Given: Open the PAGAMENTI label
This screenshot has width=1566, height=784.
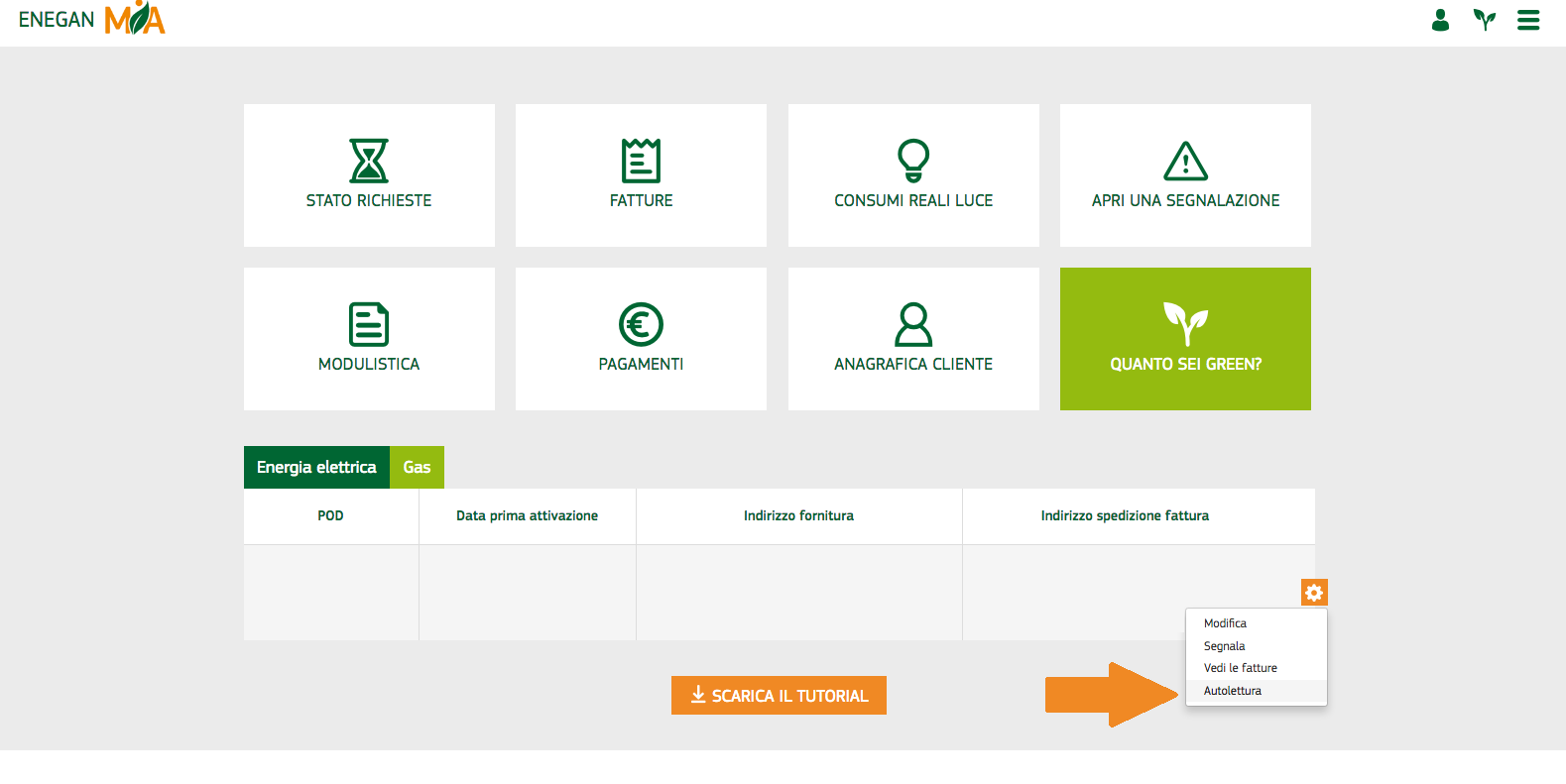Looking at the screenshot, I should [641, 364].
